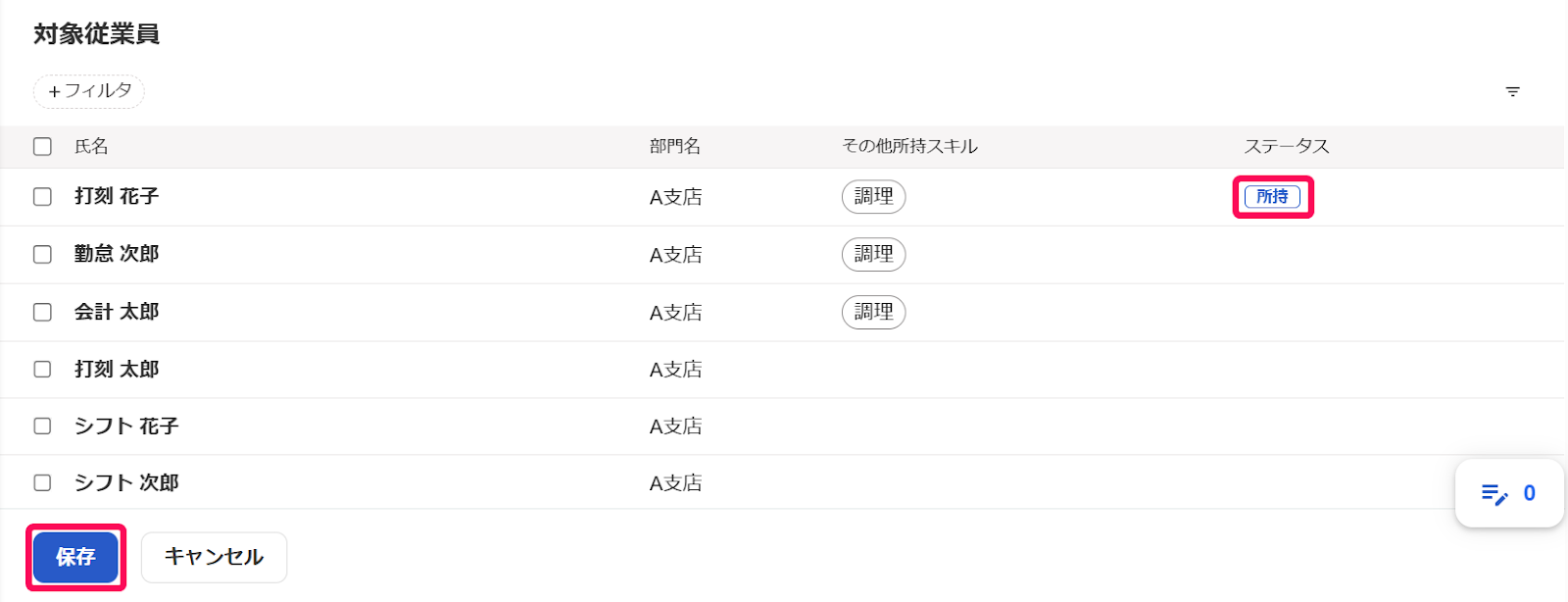The height and width of the screenshot is (602, 1568).
Task: Tick the checkbox next to 会計 太郎
Action: (x=42, y=312)
